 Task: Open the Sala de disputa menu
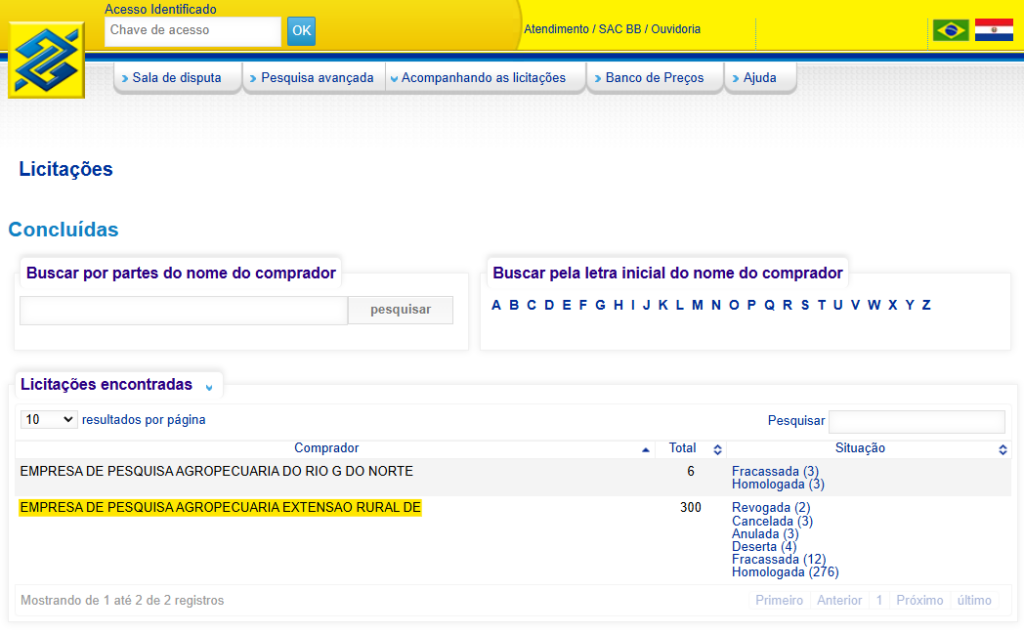pyautogui.click(x=176, y=78)
